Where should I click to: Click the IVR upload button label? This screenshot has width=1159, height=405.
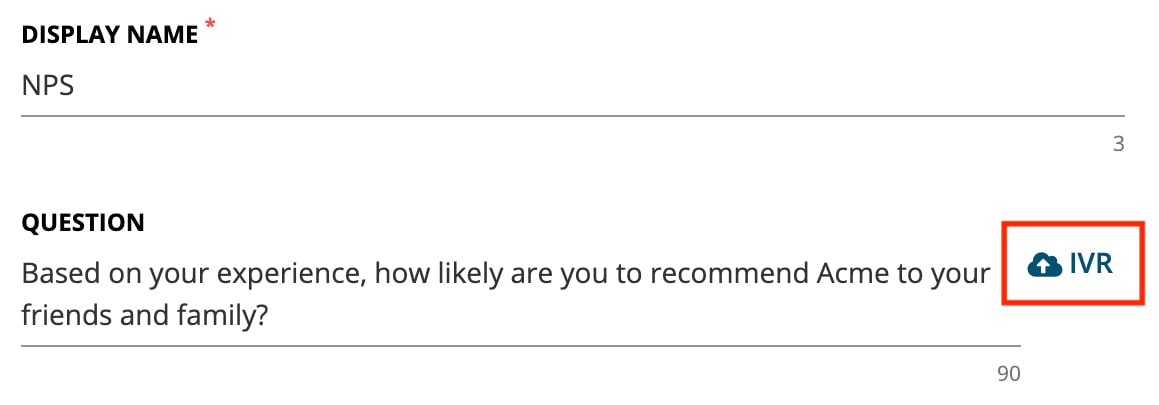tap(1091, 264)
